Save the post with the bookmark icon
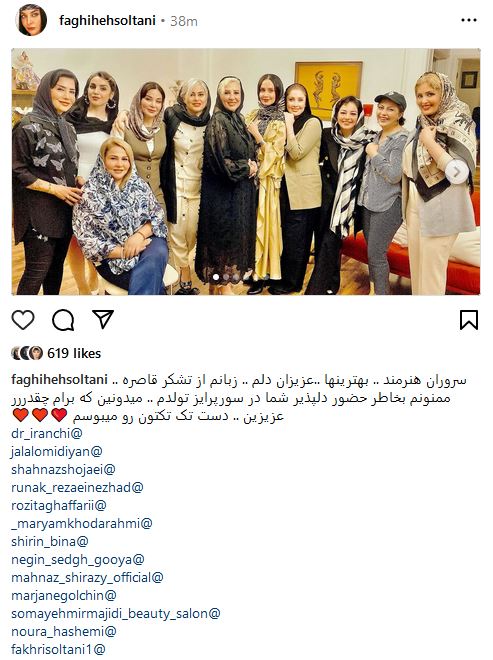493x660 pixels. pos(469,320)
